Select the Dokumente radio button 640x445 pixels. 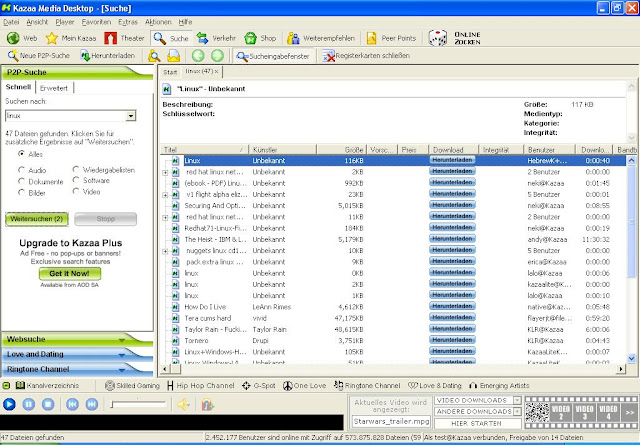[x=21, y=181]
